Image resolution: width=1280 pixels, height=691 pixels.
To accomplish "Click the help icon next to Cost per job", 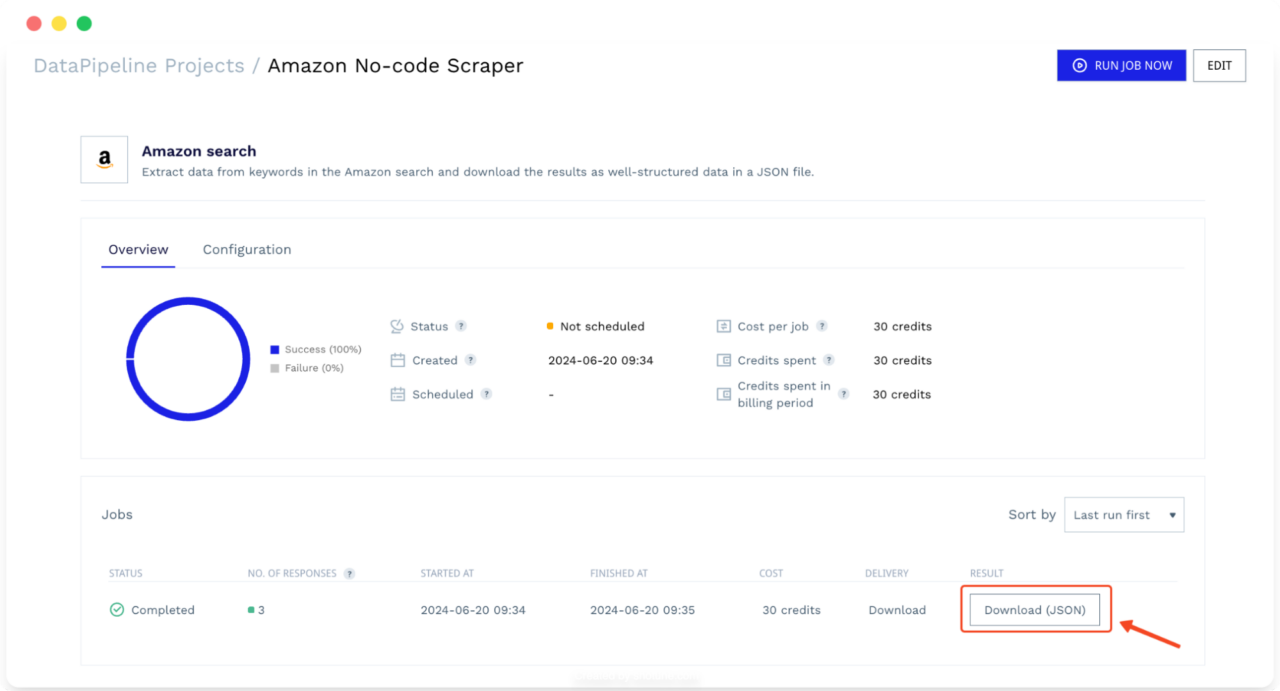I will (x=822, y=326).
